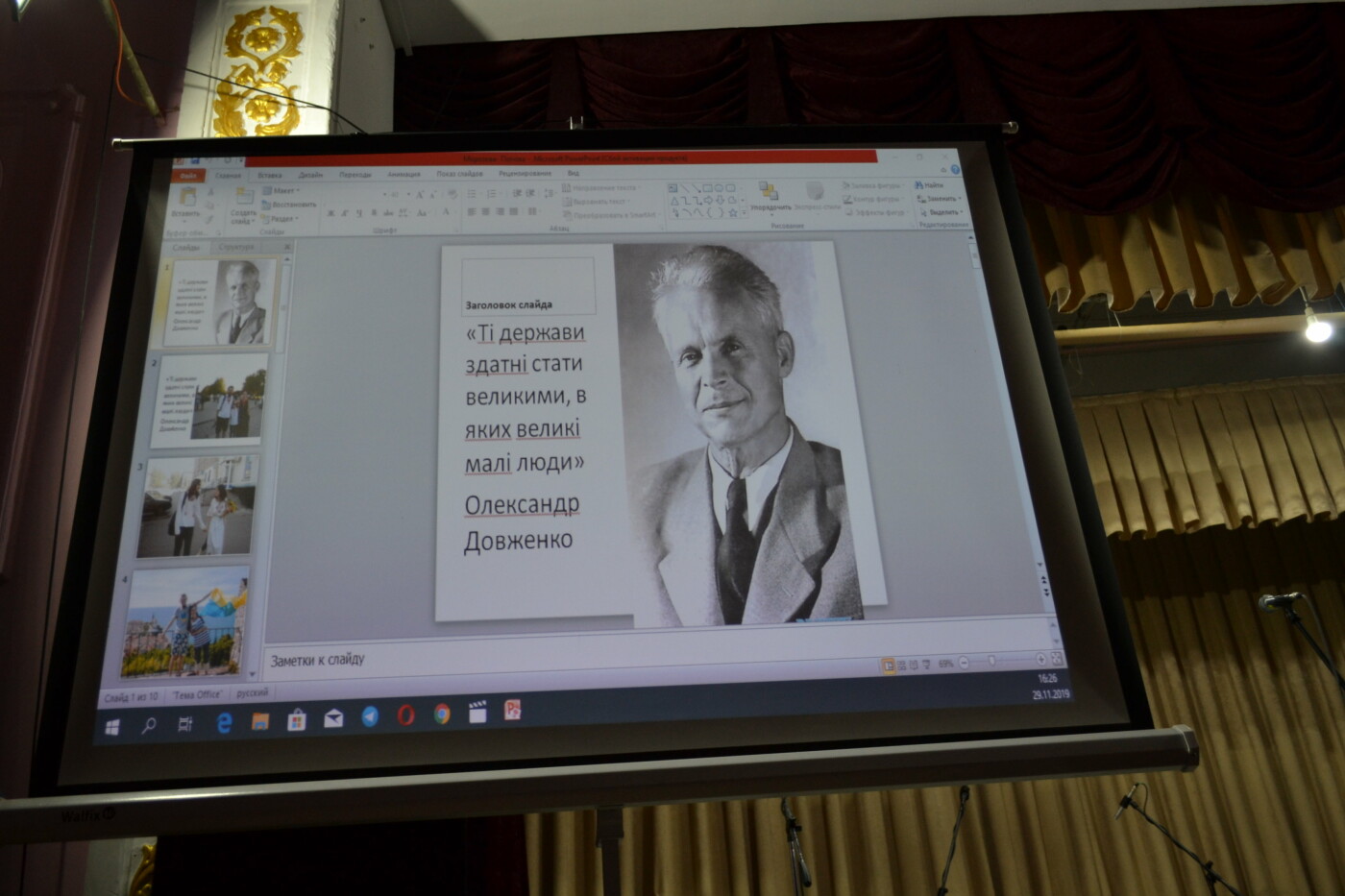The height and width of the screenshot is (896, 1345).
Task: Open the Windows Start menu
Action: click(x=111, y=728)
